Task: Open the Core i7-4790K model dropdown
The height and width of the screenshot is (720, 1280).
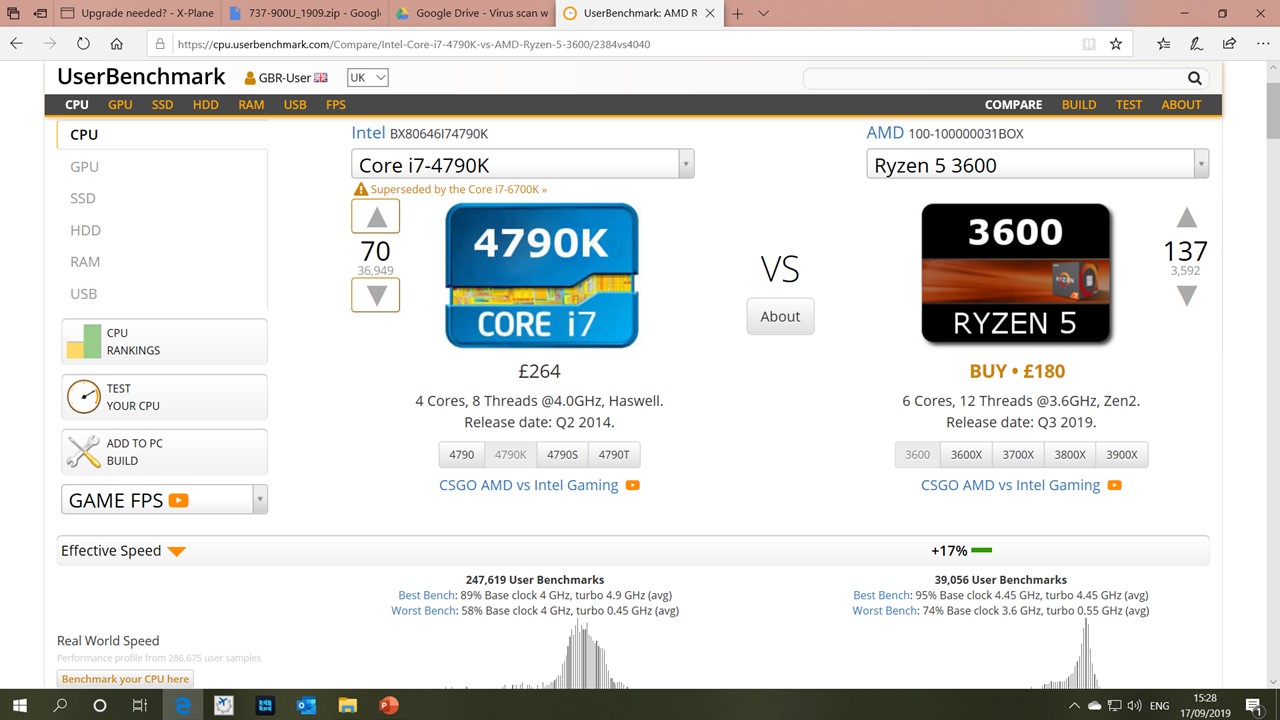Action: pos(522,165)
